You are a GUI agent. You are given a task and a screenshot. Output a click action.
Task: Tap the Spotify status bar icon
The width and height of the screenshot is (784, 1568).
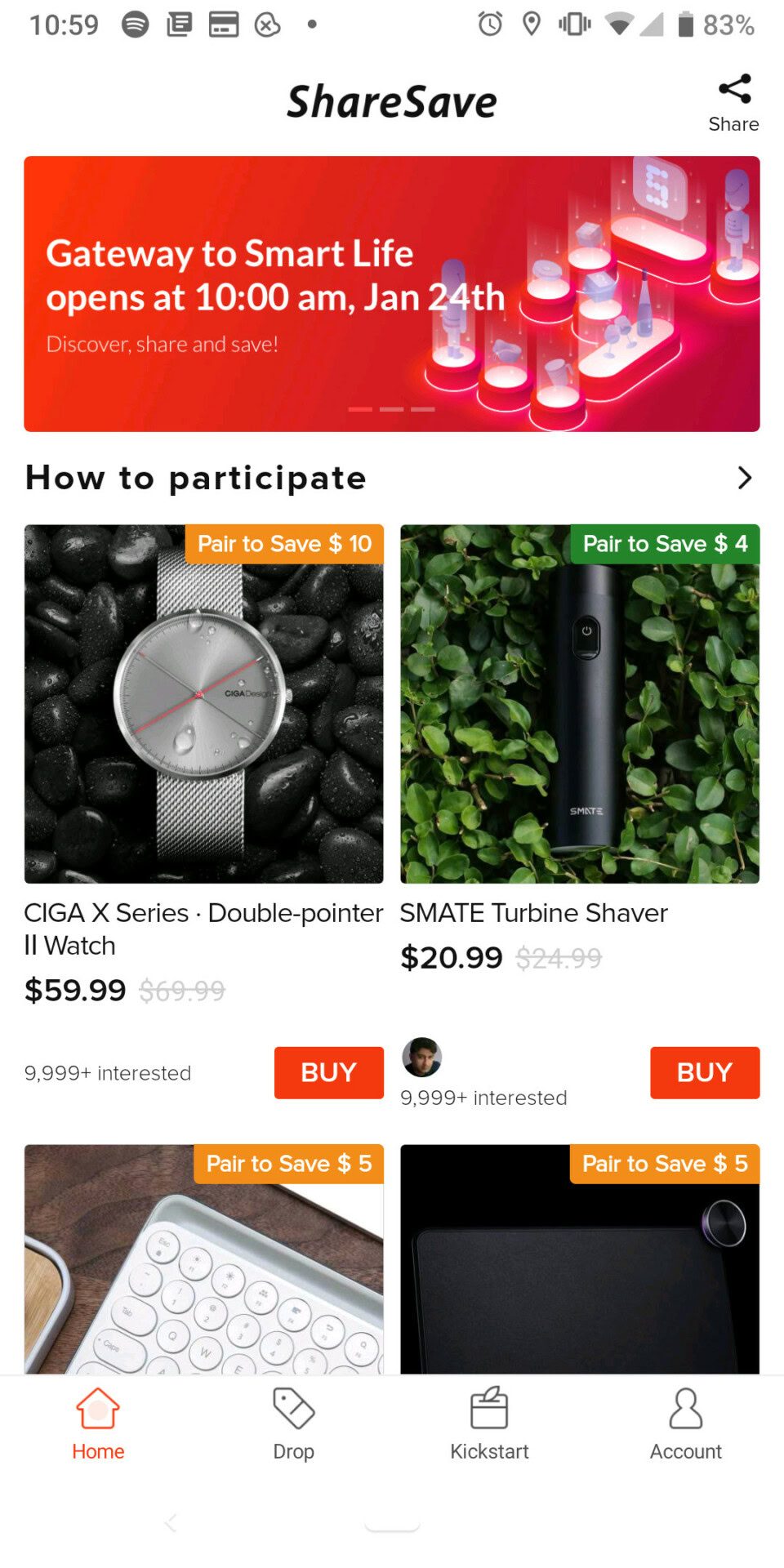click(136, 24)
